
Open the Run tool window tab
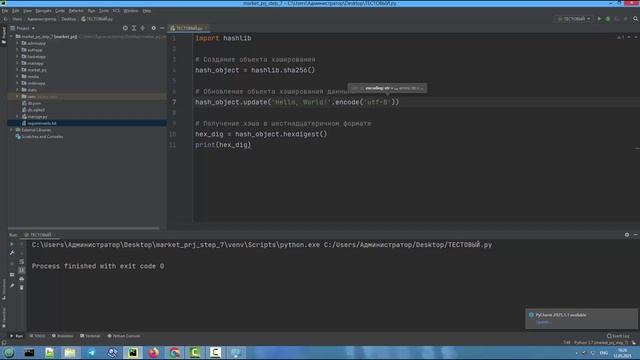16,336
